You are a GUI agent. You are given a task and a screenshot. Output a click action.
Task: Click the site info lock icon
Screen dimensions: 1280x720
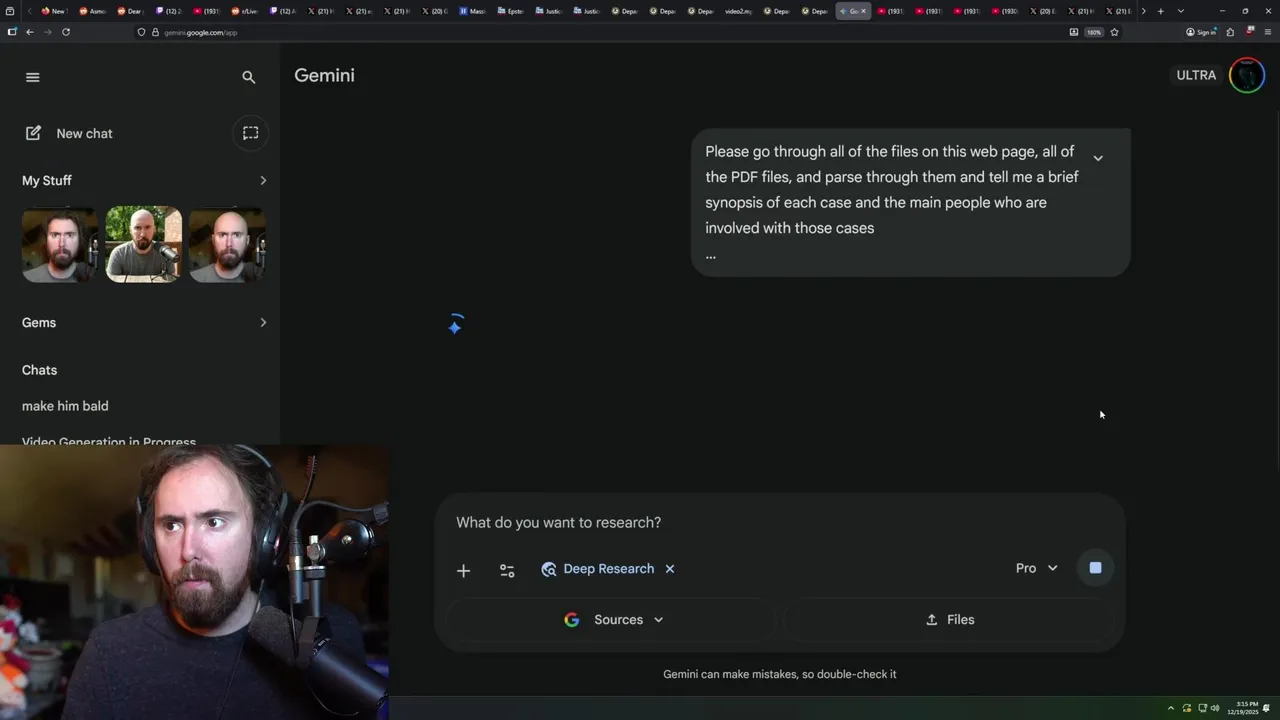[155, 32]
